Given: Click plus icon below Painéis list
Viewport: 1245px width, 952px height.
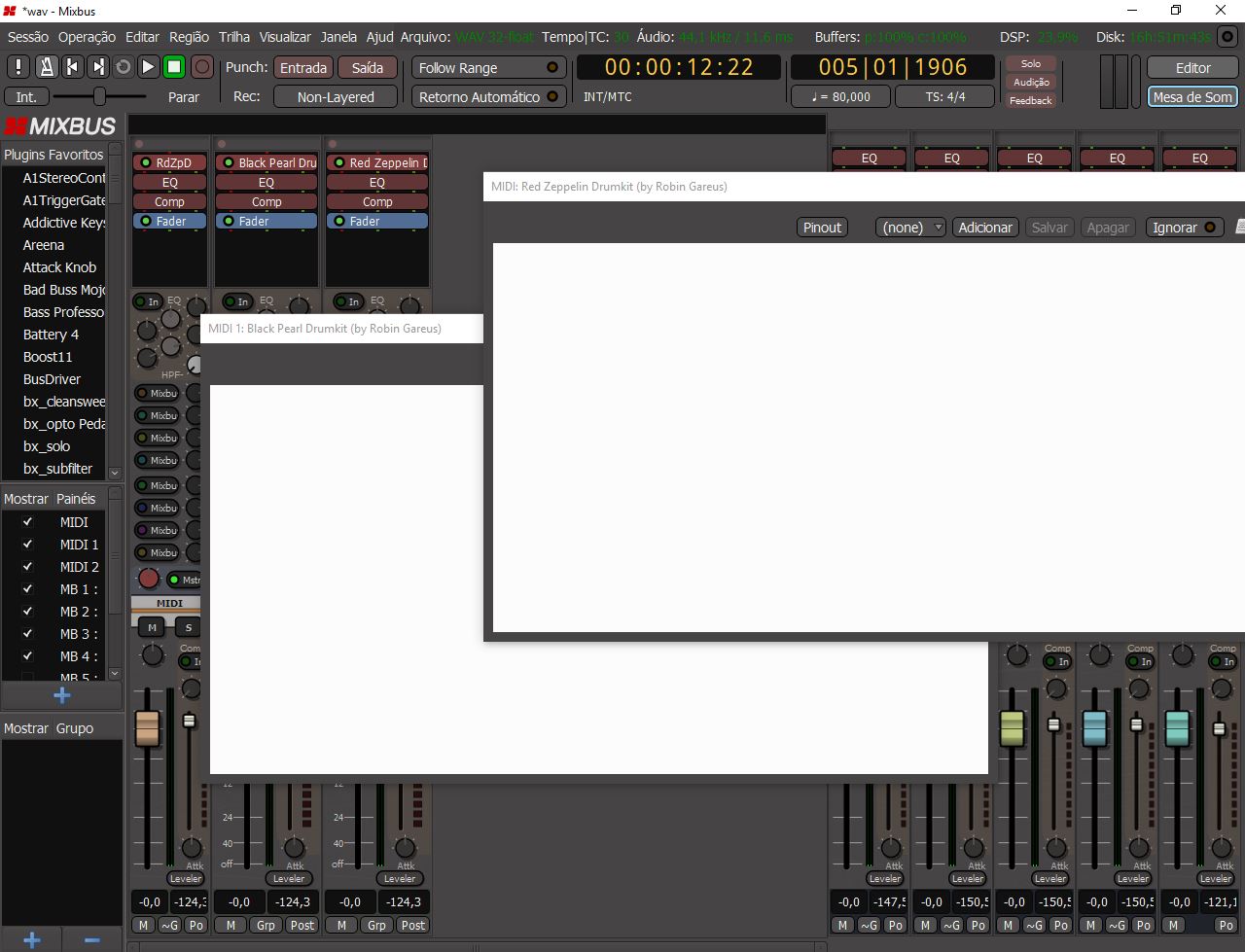Looking at the screenshot, I should [61, 695].
